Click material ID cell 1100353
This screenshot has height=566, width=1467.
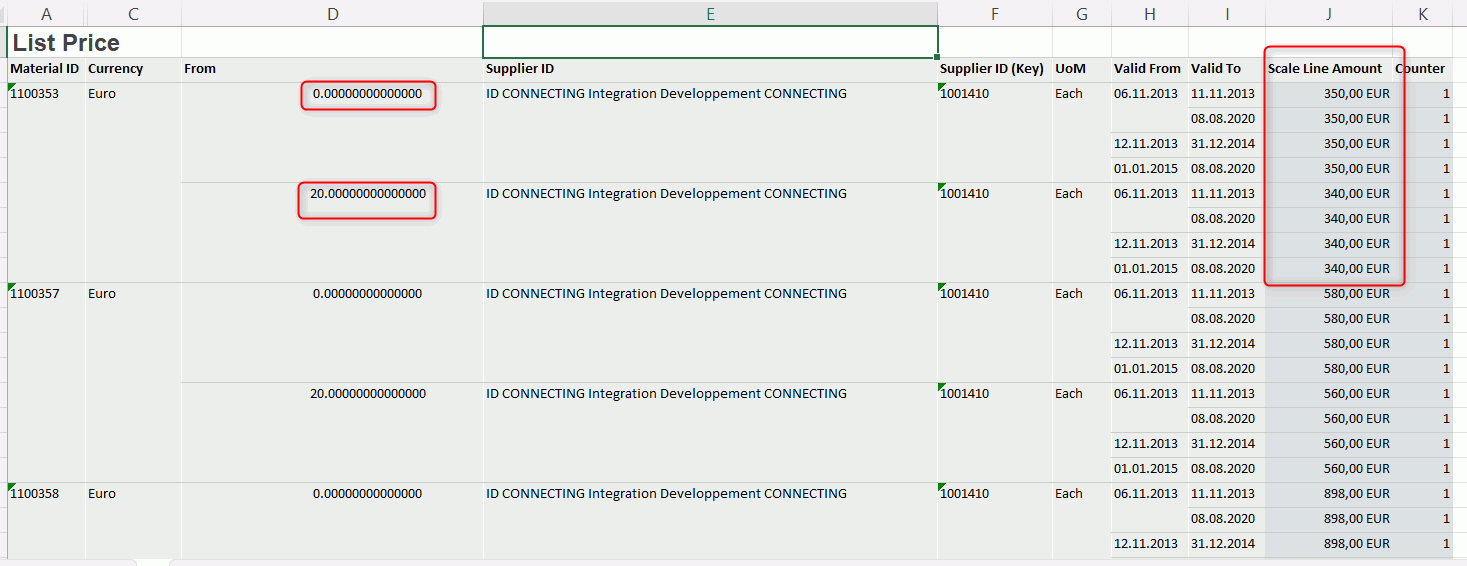click(35, 94)
